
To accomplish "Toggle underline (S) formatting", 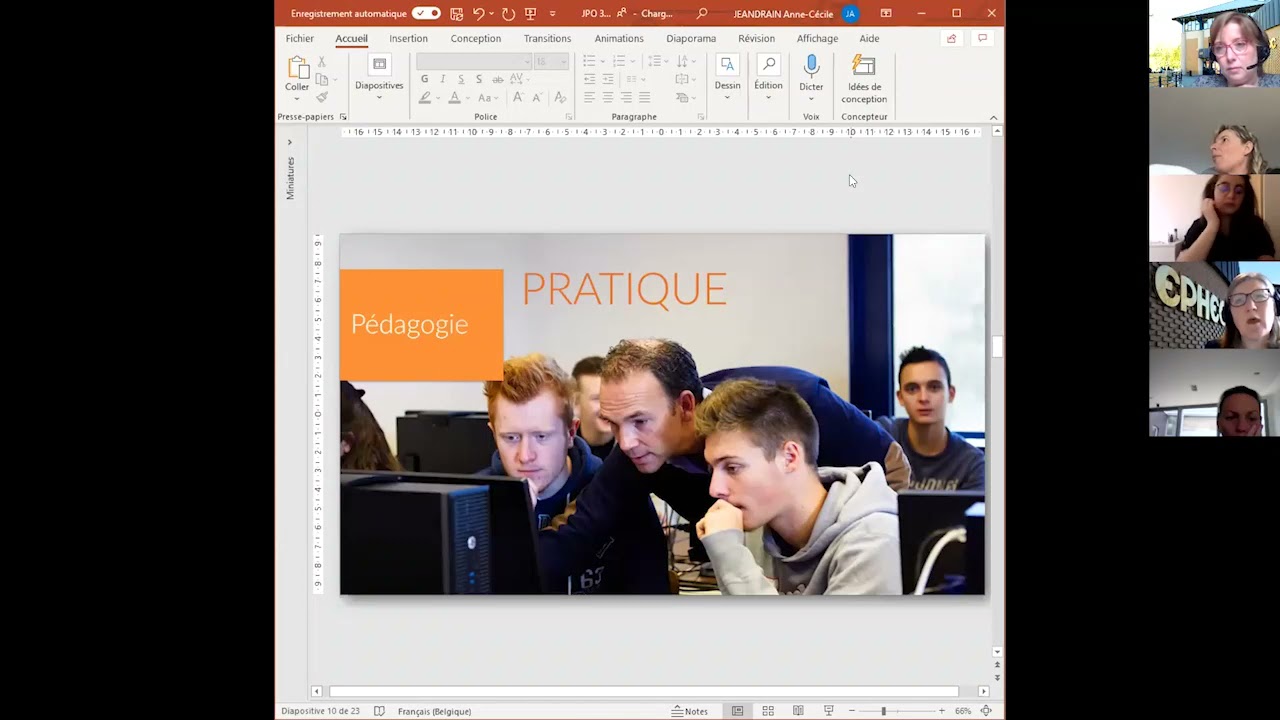I will click(x=460, y=79).
